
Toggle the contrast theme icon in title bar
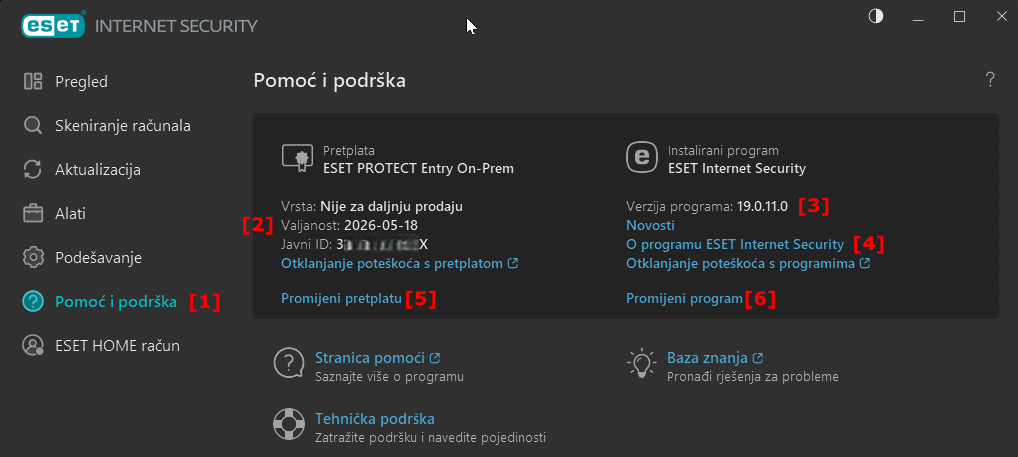[876, 17]
